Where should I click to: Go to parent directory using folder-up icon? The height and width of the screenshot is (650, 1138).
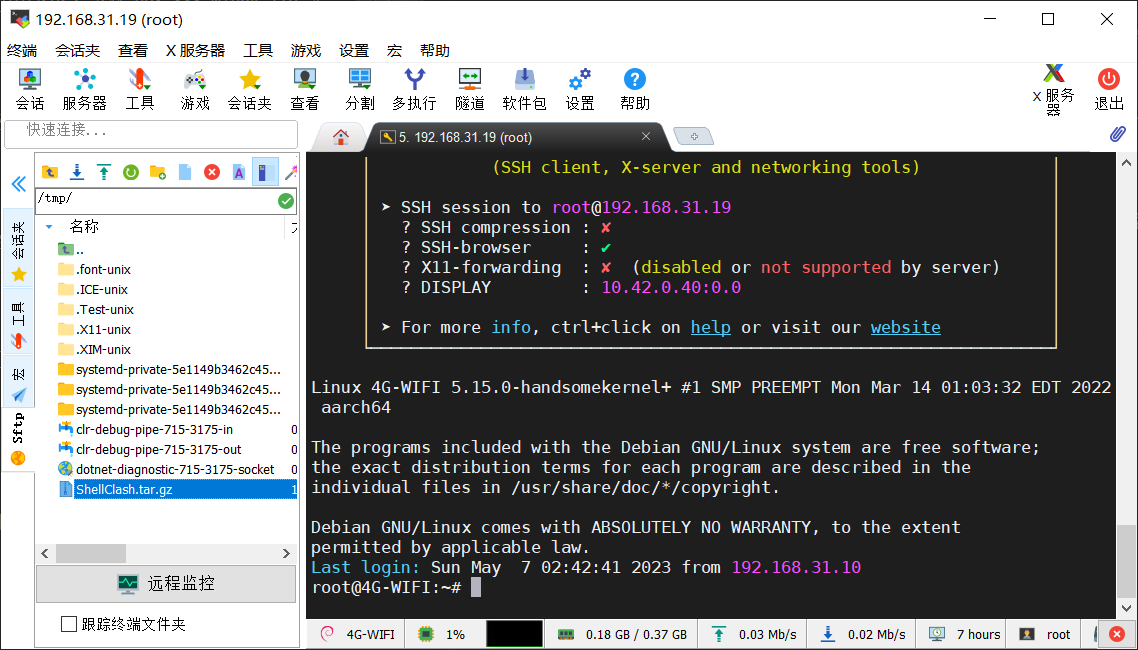pos(49,172)
